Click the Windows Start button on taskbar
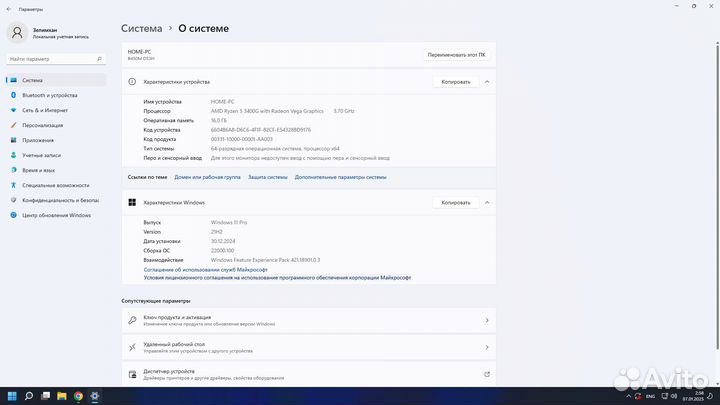This screenshot has height=405, width=720. tap(13, 394)
